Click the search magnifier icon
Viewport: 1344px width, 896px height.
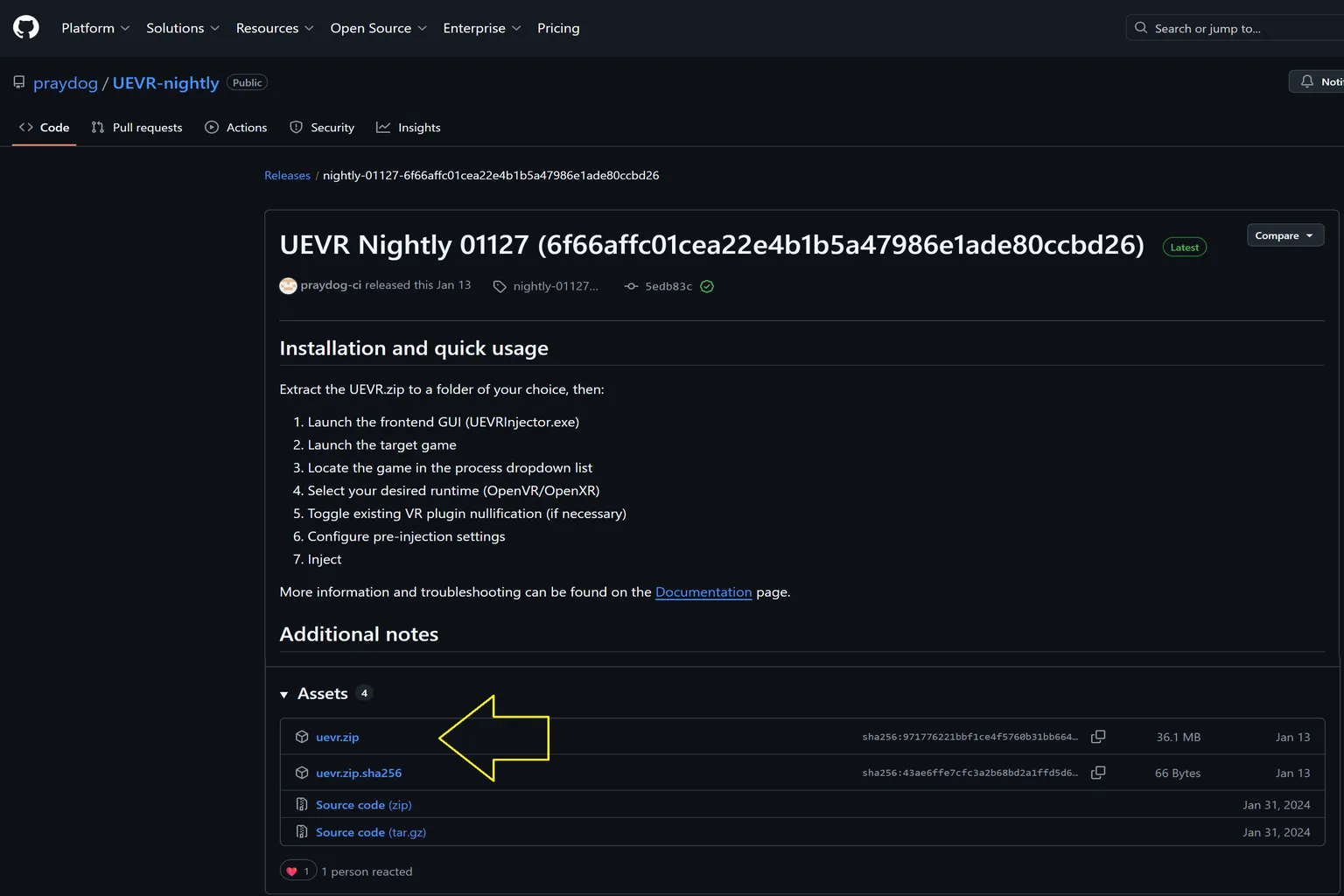click(1141, 28)
